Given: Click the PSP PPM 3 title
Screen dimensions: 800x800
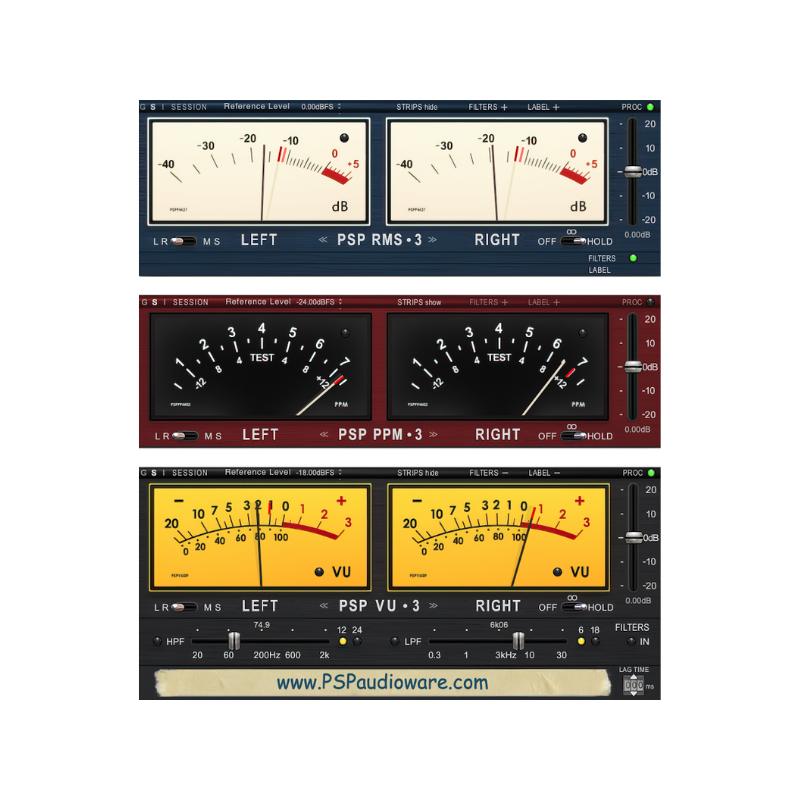Looking at the screenshot, I should coord(380,434).
